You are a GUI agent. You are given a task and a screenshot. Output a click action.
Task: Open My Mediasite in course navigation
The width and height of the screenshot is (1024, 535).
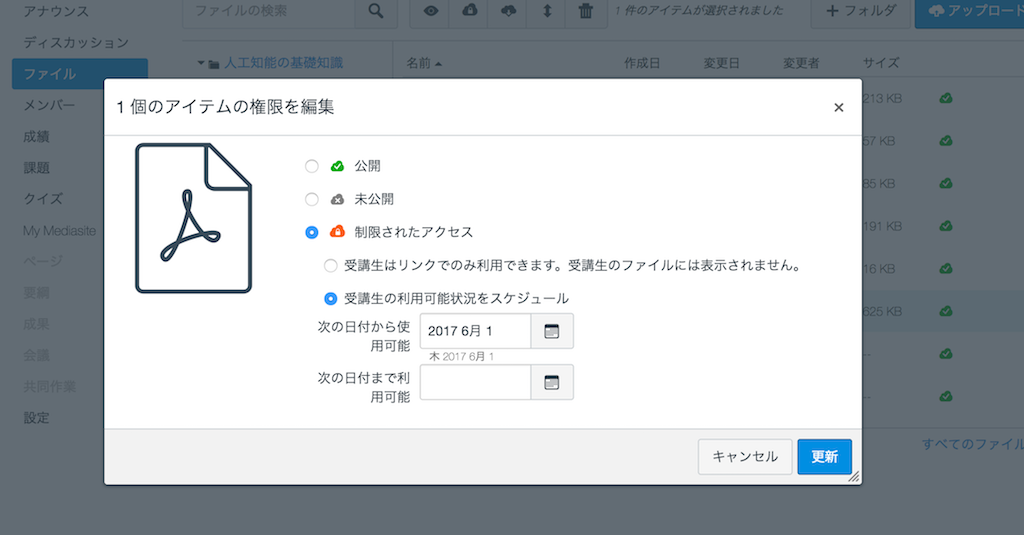pos(59,231)
